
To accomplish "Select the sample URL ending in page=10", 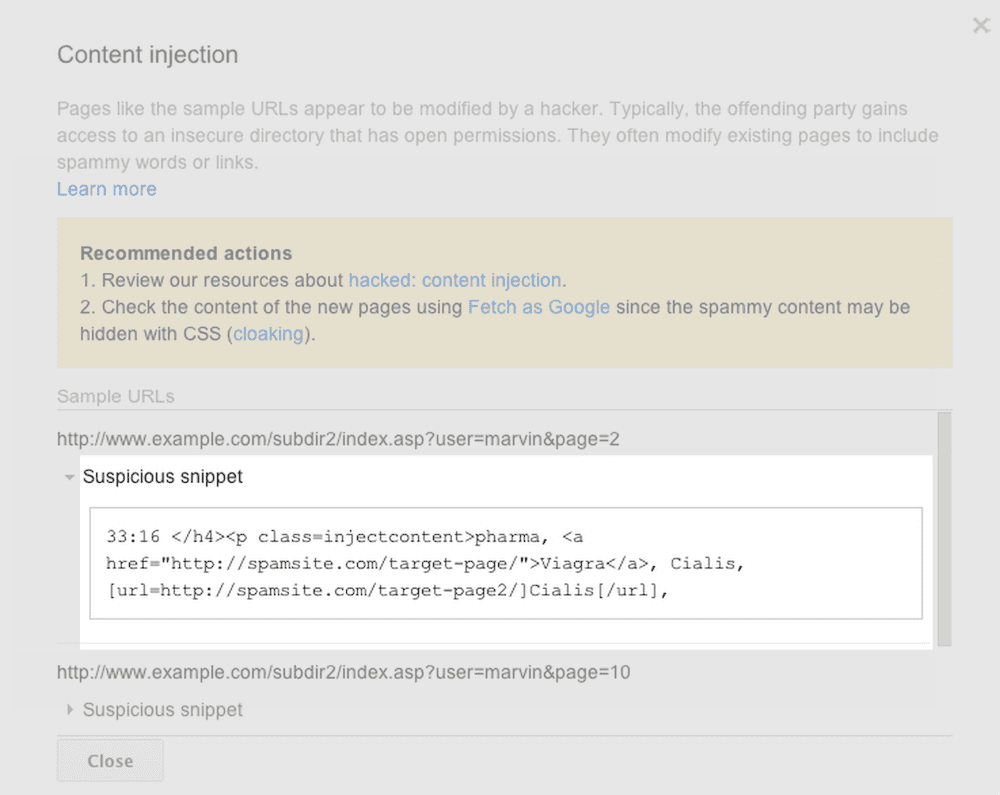I will (343, 672).
